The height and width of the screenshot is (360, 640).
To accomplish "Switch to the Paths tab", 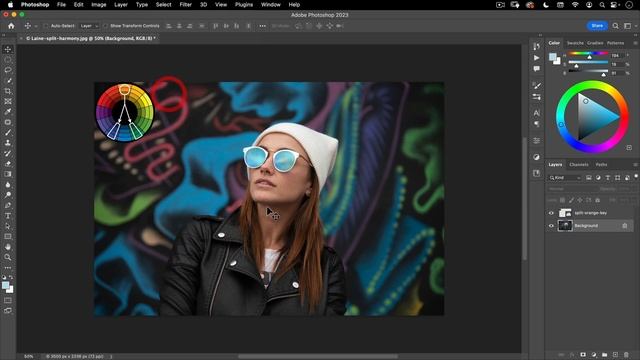I will point(601,164).
